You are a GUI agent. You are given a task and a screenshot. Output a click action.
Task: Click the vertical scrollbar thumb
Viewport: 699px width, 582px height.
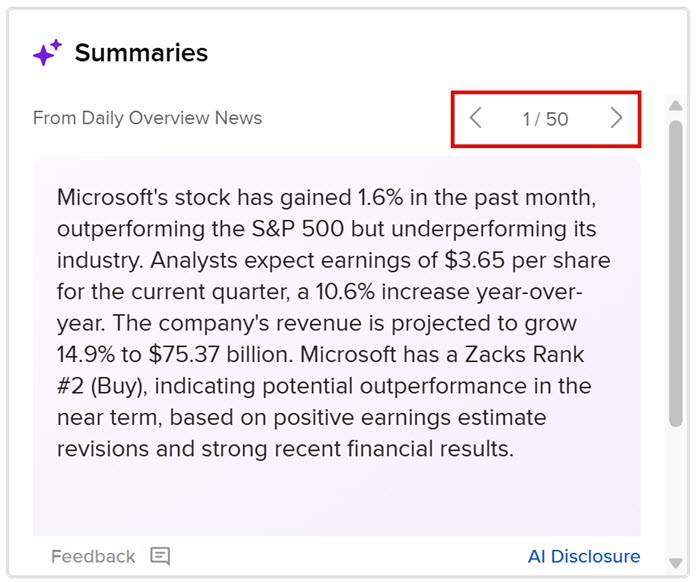click(676, 270)
